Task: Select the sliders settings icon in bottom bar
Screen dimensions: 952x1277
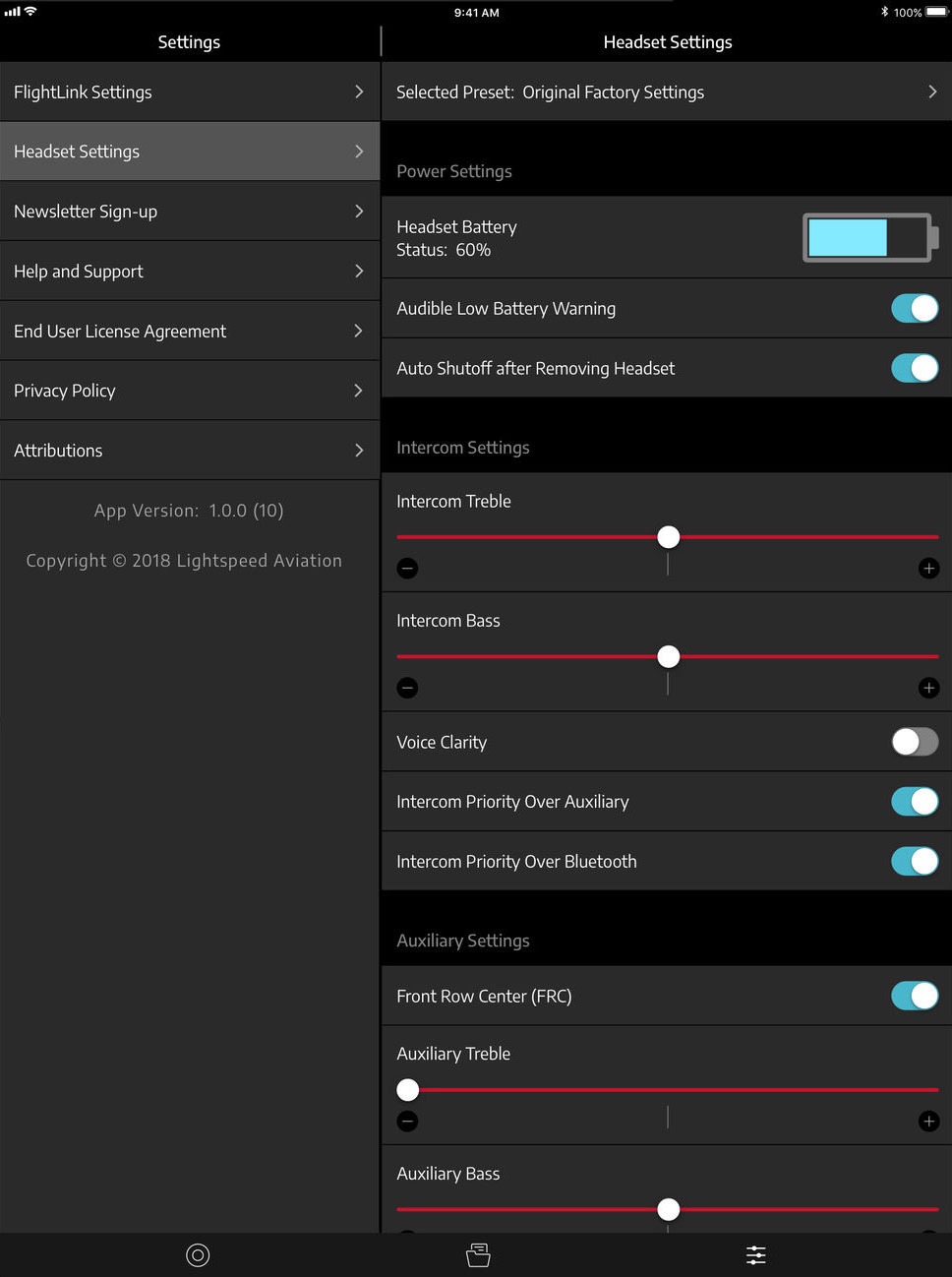Action: point(755,1255)
